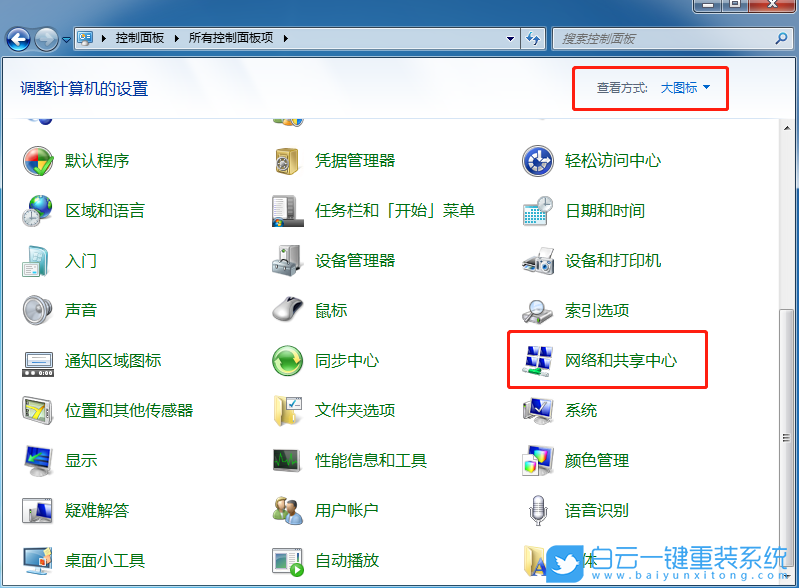Open the 区域和语言 globe icon

click(x=38, y=210)
